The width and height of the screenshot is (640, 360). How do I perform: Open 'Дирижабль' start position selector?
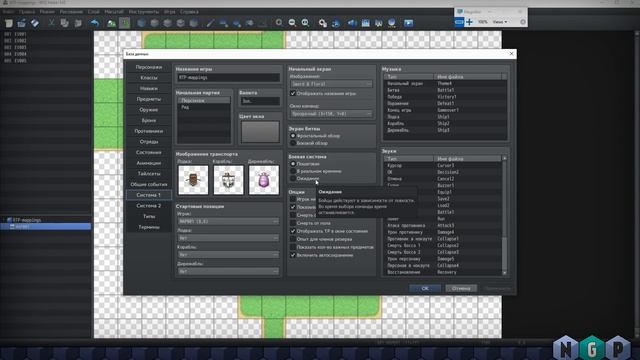click(x=228, y=271)
